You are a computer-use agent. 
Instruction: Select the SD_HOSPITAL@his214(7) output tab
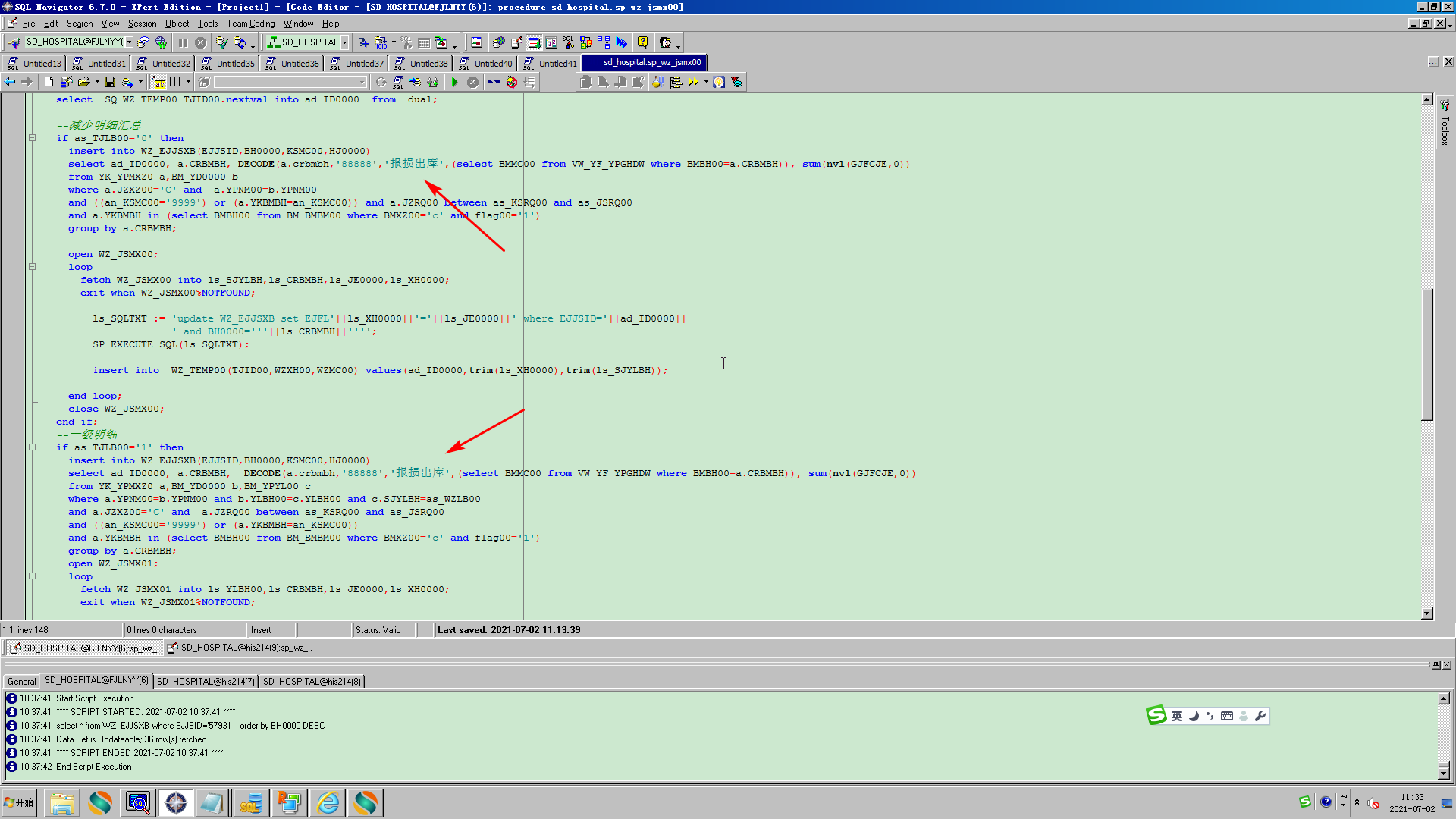tap(206, 681)
